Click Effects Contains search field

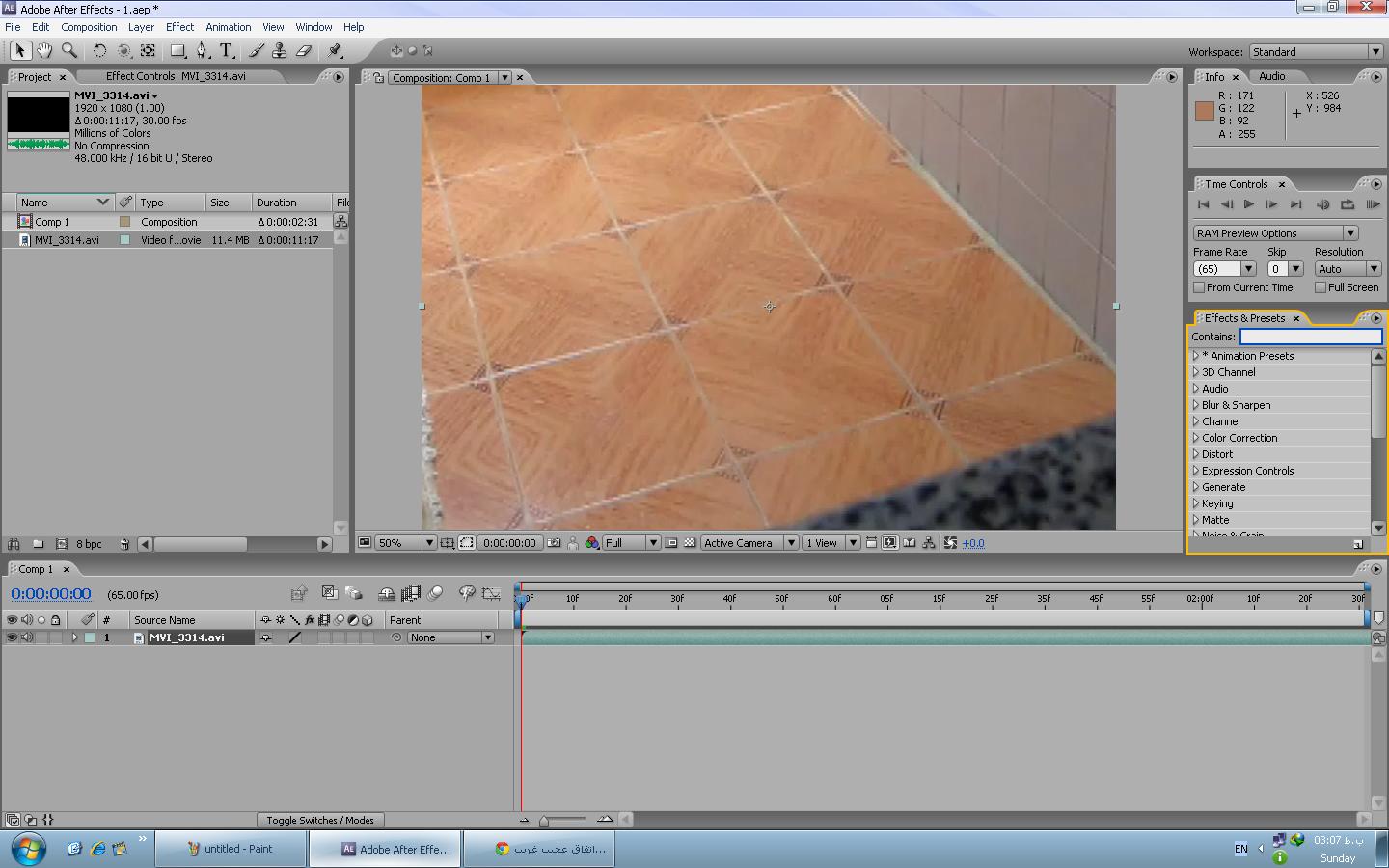(x=1311, y=337)
